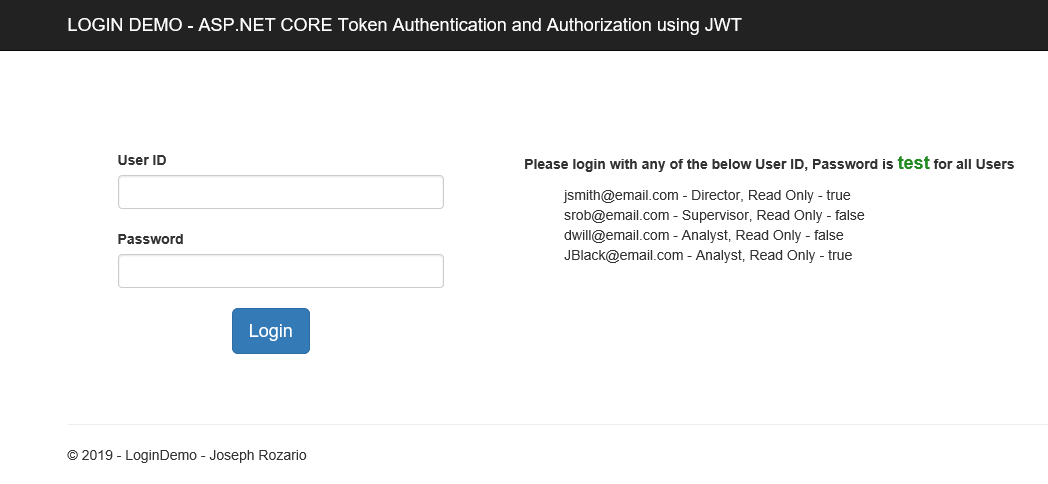Viewport: 1048px width, 484px height.
Task: Click the login instructions heading text
Action: [769, 164]
